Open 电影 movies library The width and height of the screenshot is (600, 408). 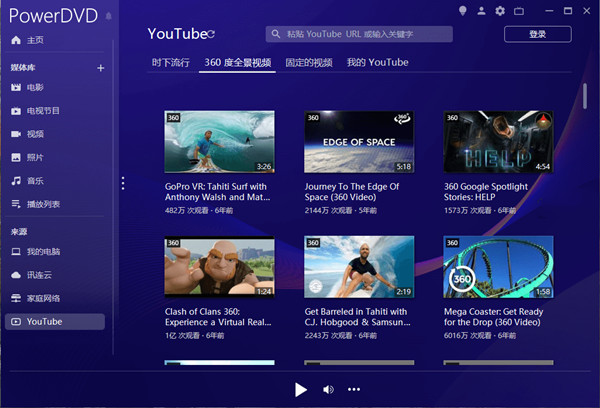pos(35,87)
